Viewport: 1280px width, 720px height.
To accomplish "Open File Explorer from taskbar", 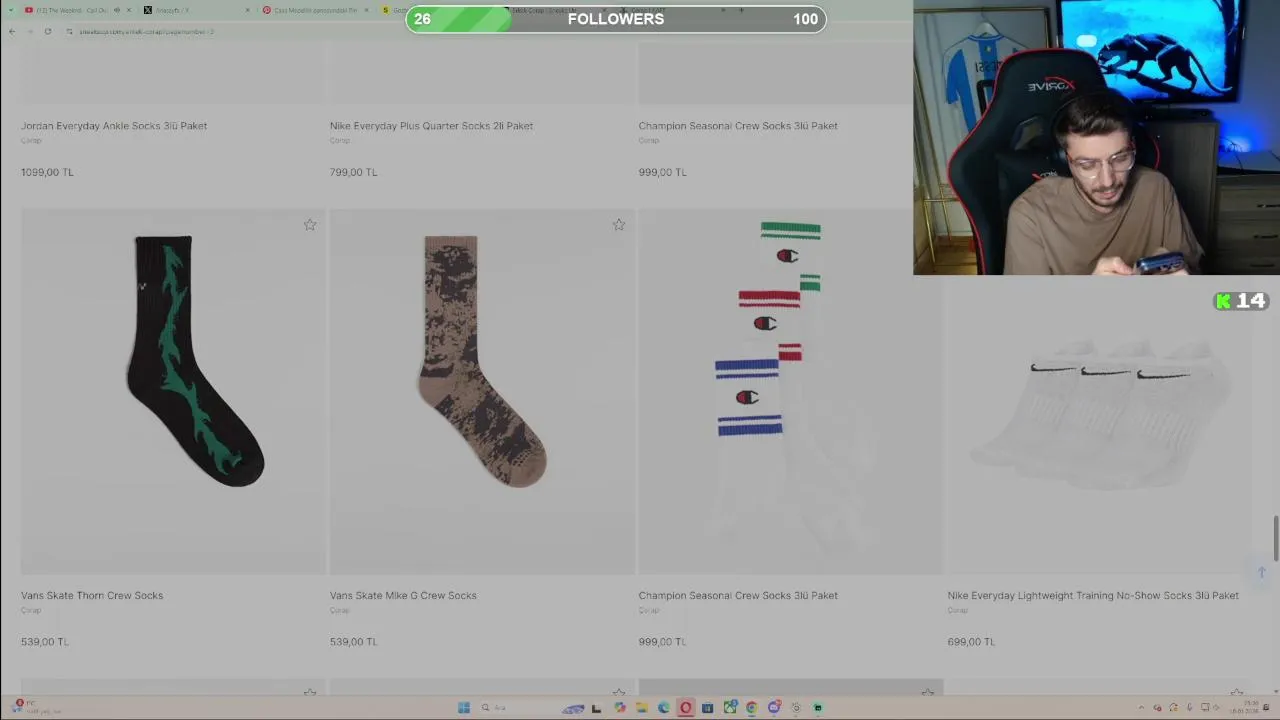I will 641,708.
